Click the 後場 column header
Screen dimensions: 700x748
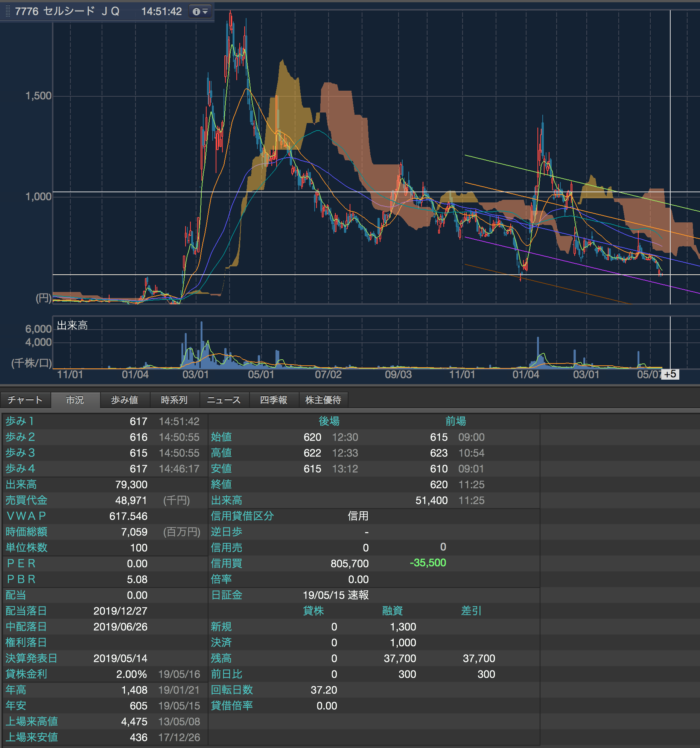(x=329, y=421)
